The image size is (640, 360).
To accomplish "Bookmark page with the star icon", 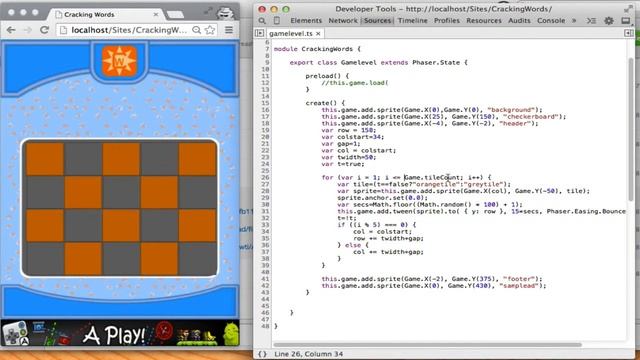I will click(x=210, y=30).
